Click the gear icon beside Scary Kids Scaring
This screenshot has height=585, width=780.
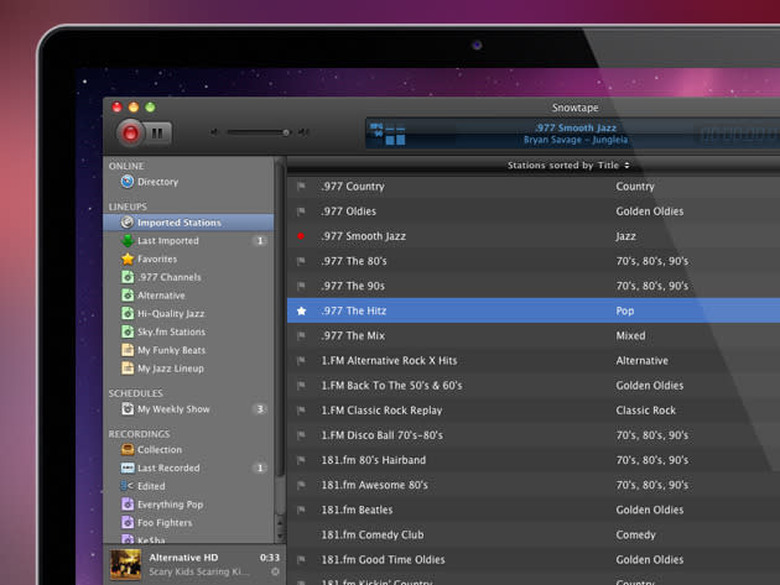[x=275, y=572]
